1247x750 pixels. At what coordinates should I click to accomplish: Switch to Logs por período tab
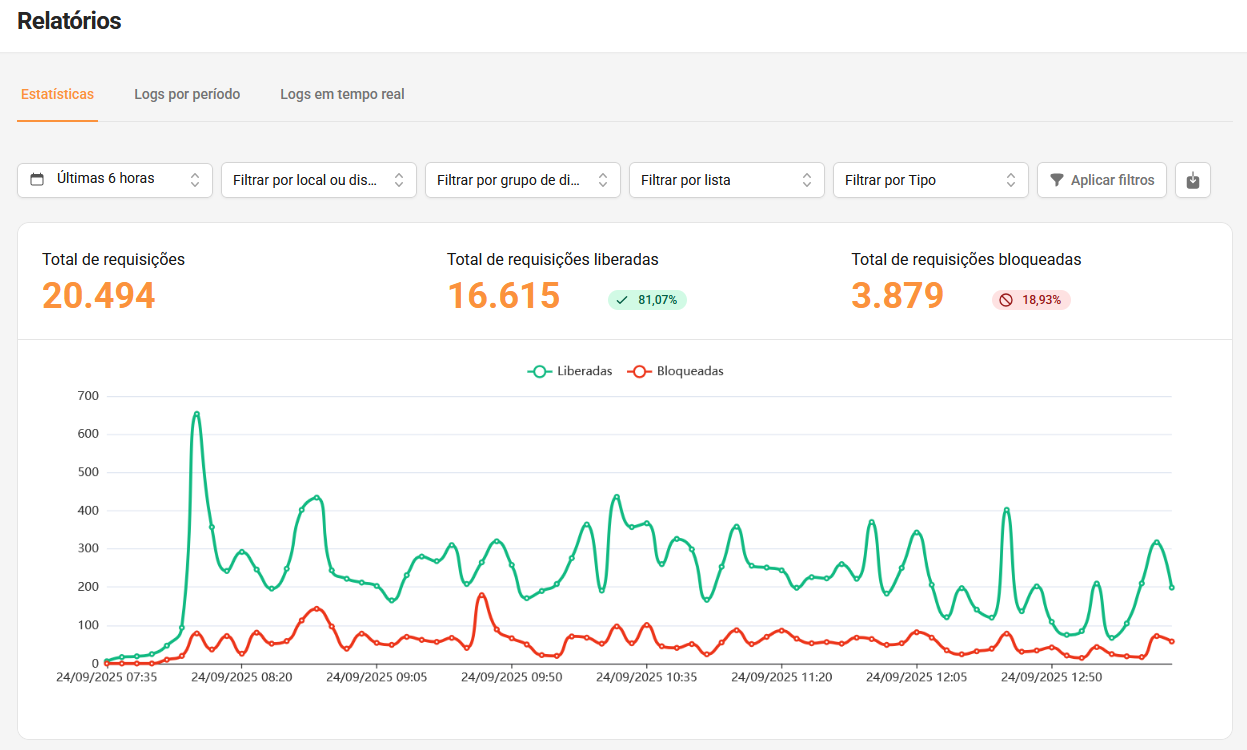[x=187, y=95]
